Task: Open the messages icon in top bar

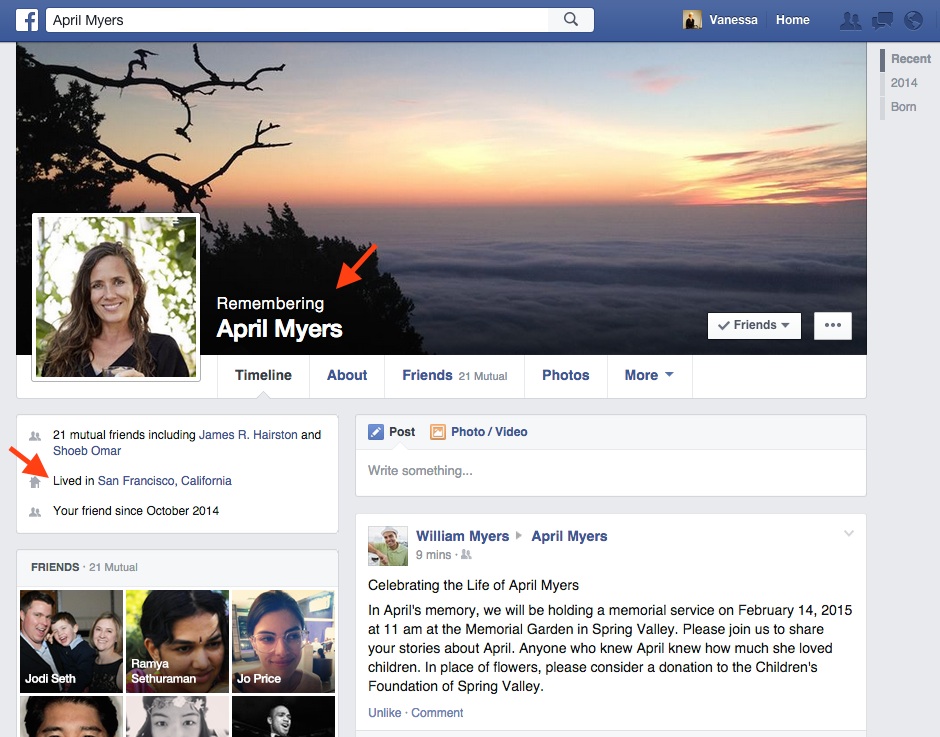Action: coord(881,20)
